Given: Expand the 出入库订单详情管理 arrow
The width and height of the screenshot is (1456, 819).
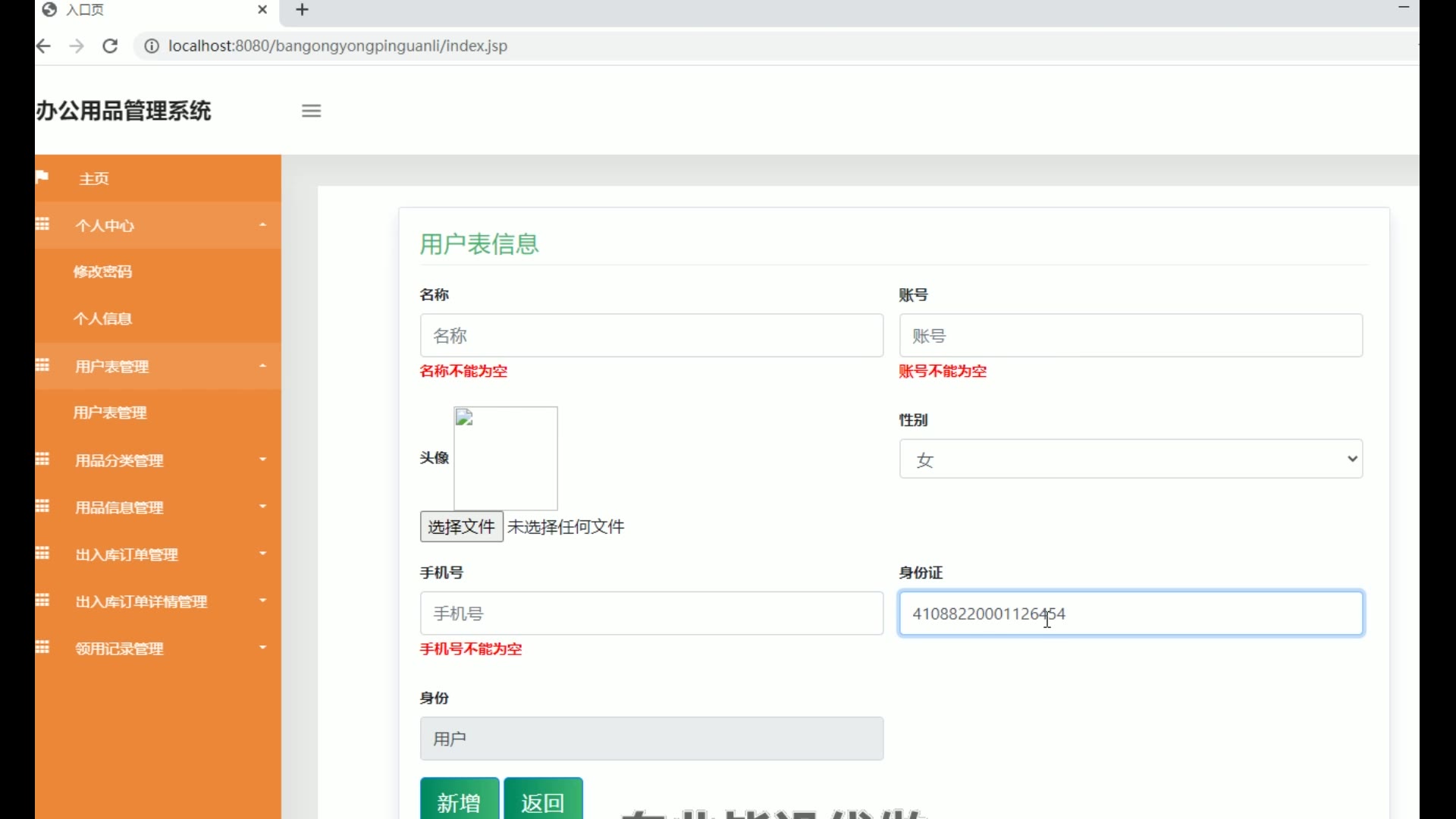Looking at the screenshot, I should coord(262,601).
